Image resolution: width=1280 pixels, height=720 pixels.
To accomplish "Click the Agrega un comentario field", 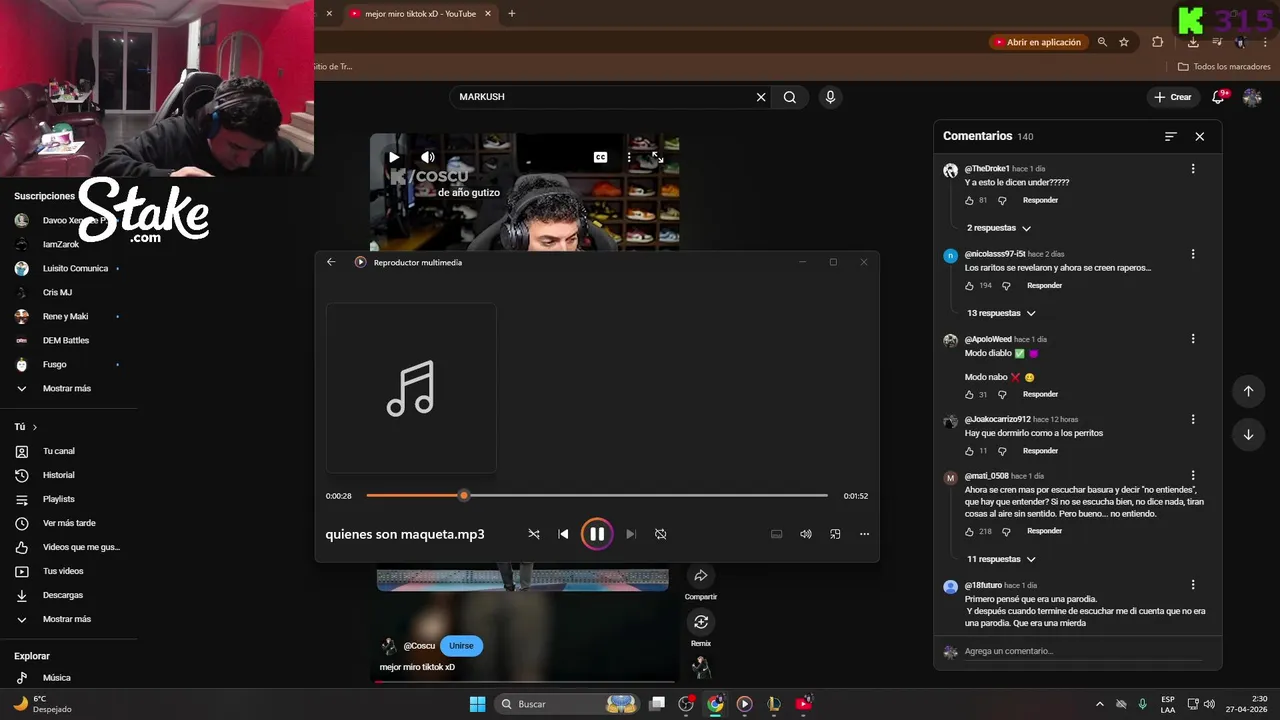I will point(1085,651).
